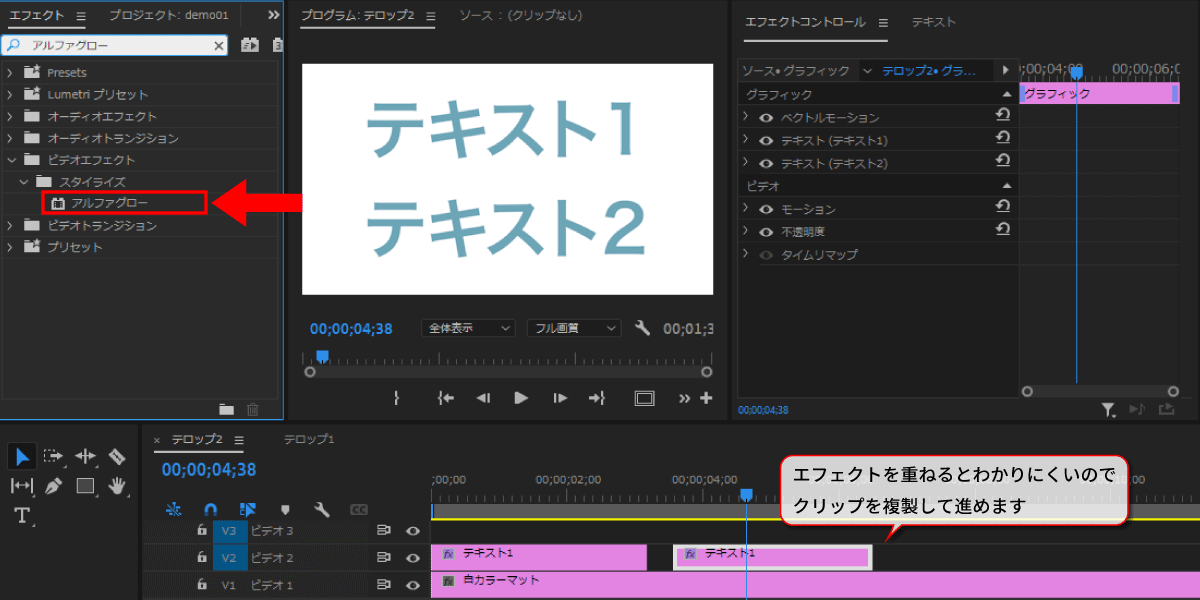Select the Razor tool
The height and width of the screenshot is (600, 1200).
[117, 457]
